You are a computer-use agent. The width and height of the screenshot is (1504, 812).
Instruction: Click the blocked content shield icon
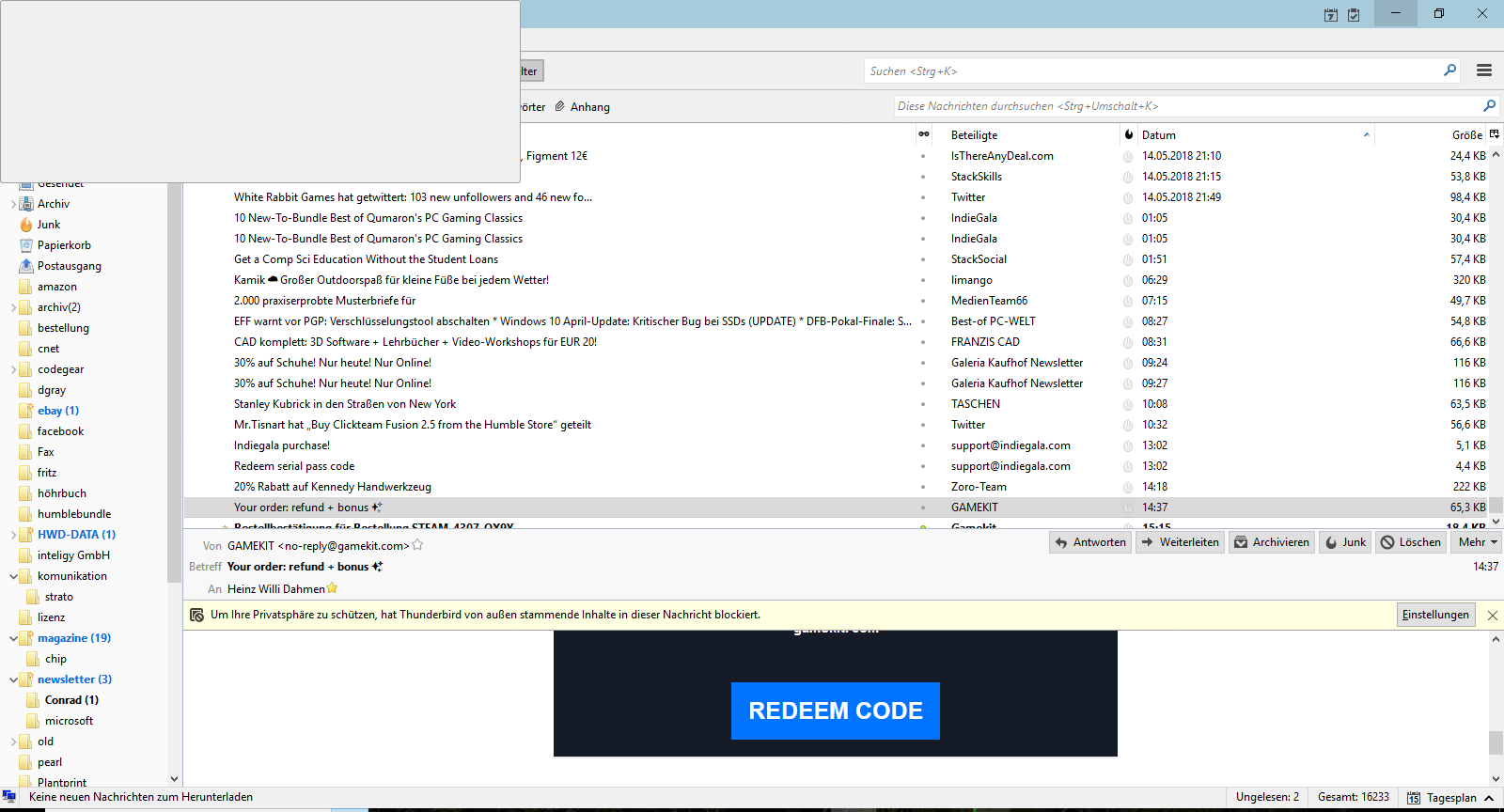click(196, 615)
